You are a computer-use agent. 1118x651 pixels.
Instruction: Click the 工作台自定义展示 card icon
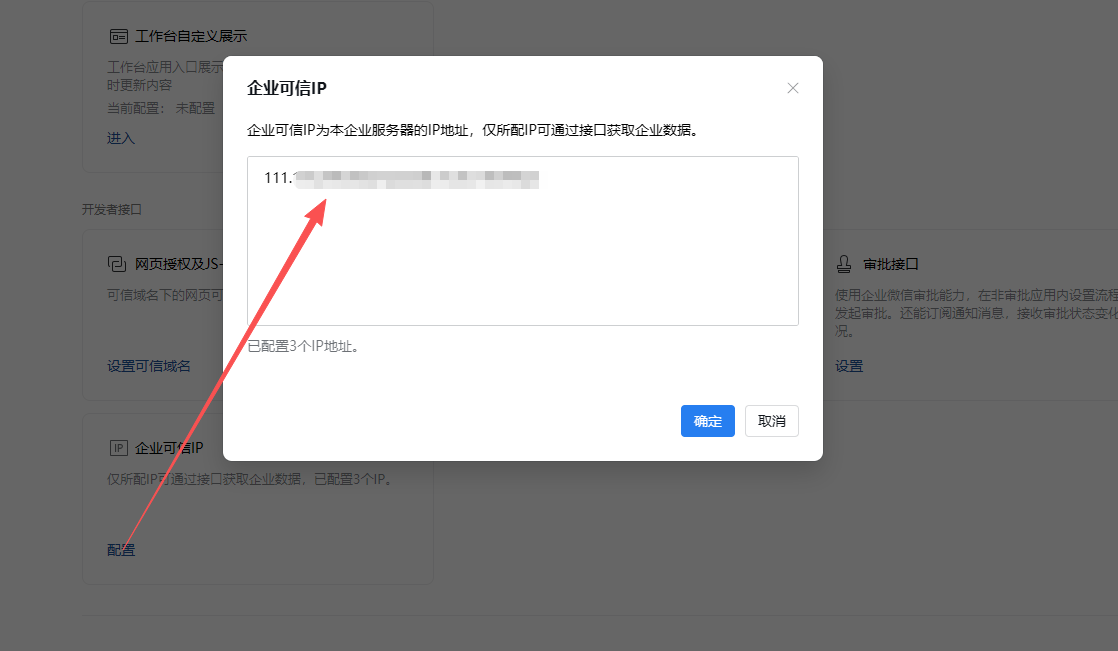click(118, 36)
